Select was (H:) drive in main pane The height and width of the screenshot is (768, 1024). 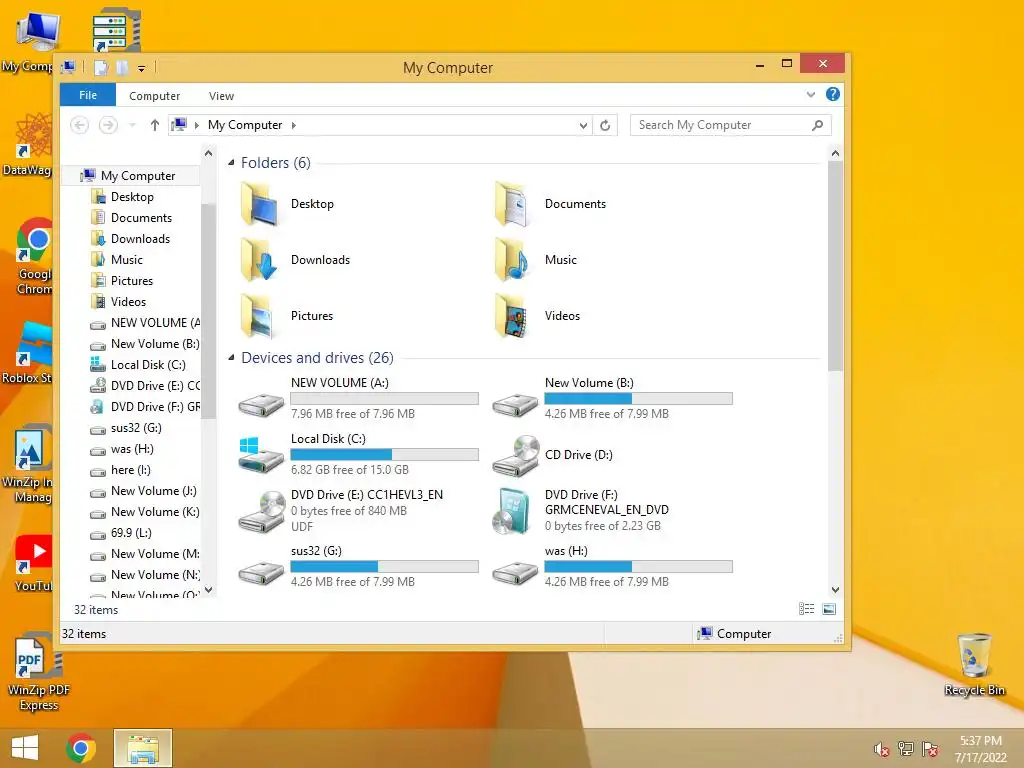613,566
